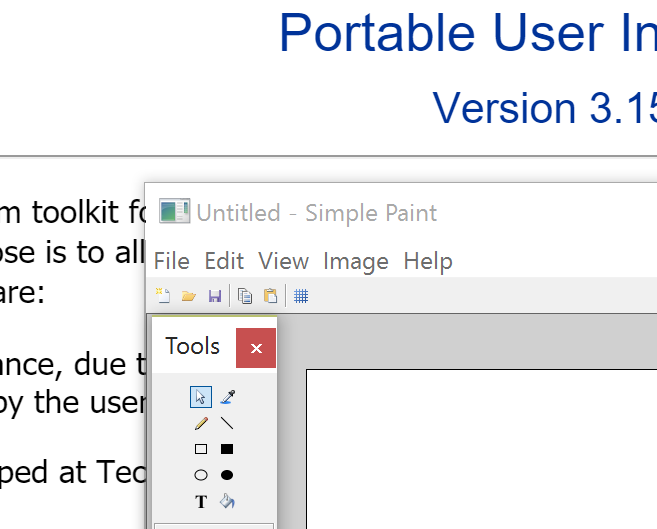Click the Copy toolbar icon
Screen dimensions: 657x529
245,296
